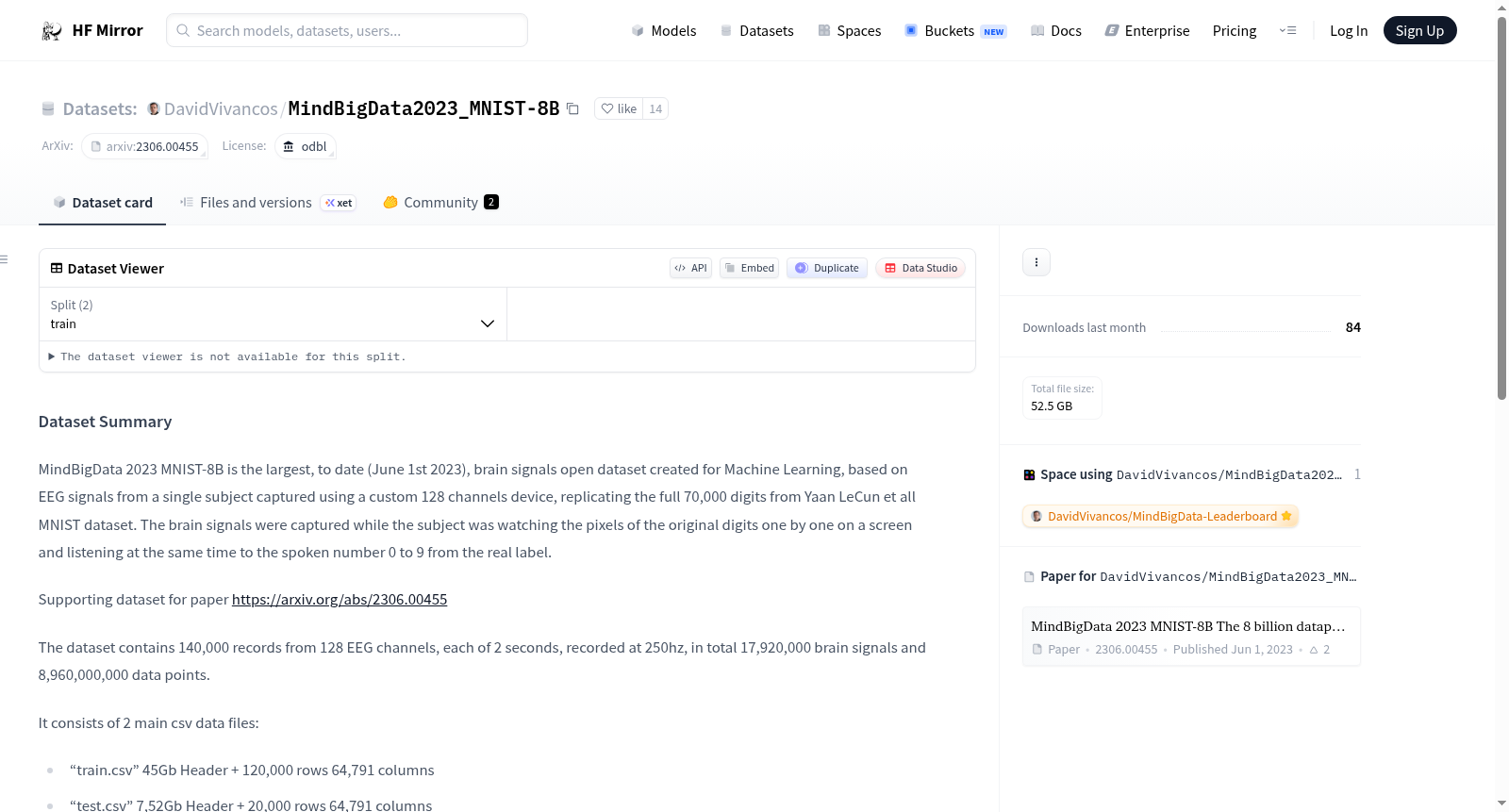Image resolution: width=1509 pixels, height=812 pixels.
Task: Go to Spaces page
Action: point(849,31)
